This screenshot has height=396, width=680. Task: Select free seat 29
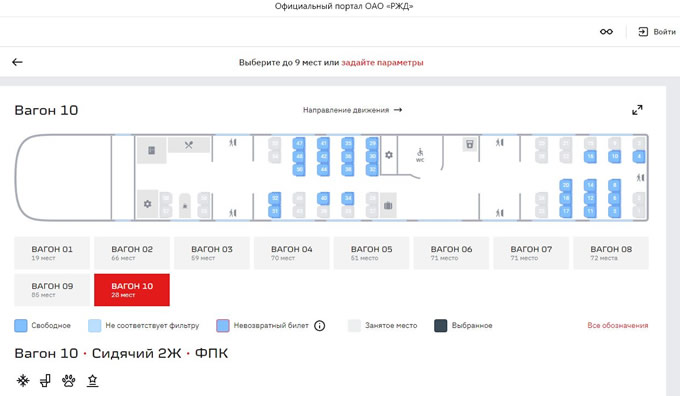point(372,144)
